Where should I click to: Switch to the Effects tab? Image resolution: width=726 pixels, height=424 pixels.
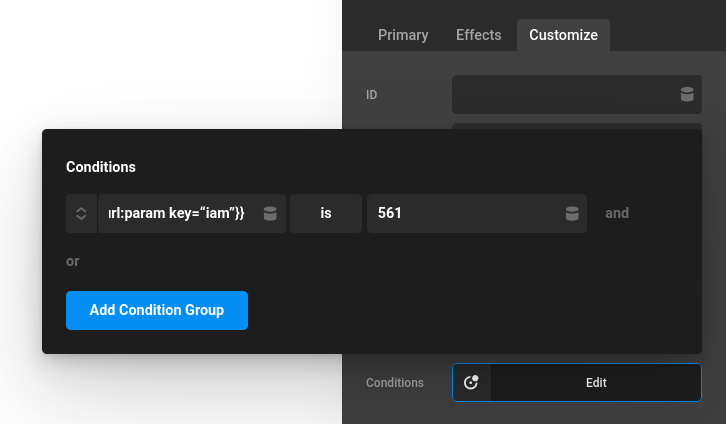pos(478,35)
